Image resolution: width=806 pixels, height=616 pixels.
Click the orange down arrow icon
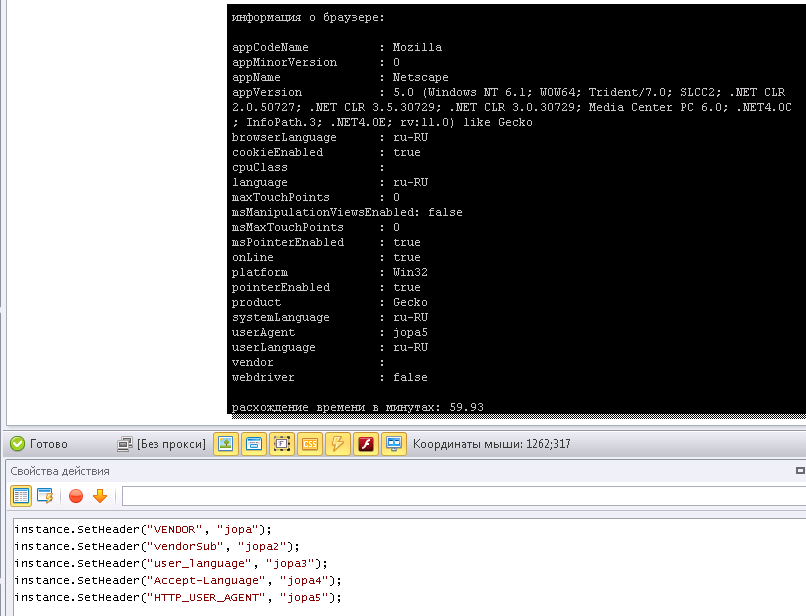click(x=100, y=496)
